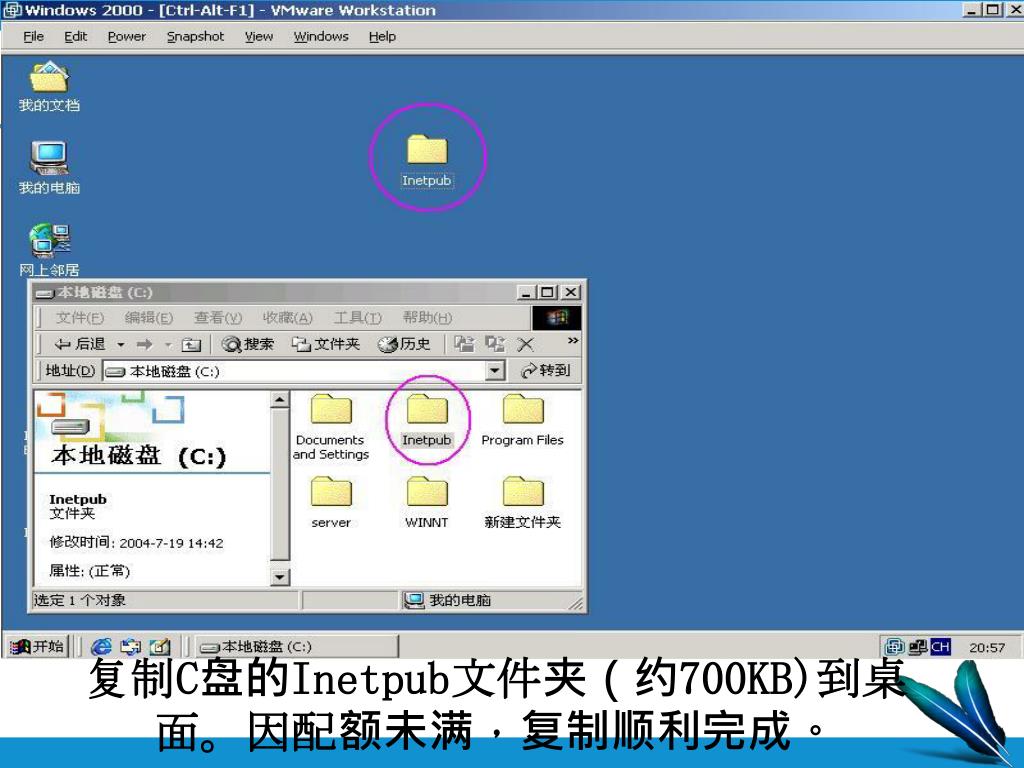1024x768 pixels.
Task: Select the Inetpub folder in drive C
Action: pos(426,421)
